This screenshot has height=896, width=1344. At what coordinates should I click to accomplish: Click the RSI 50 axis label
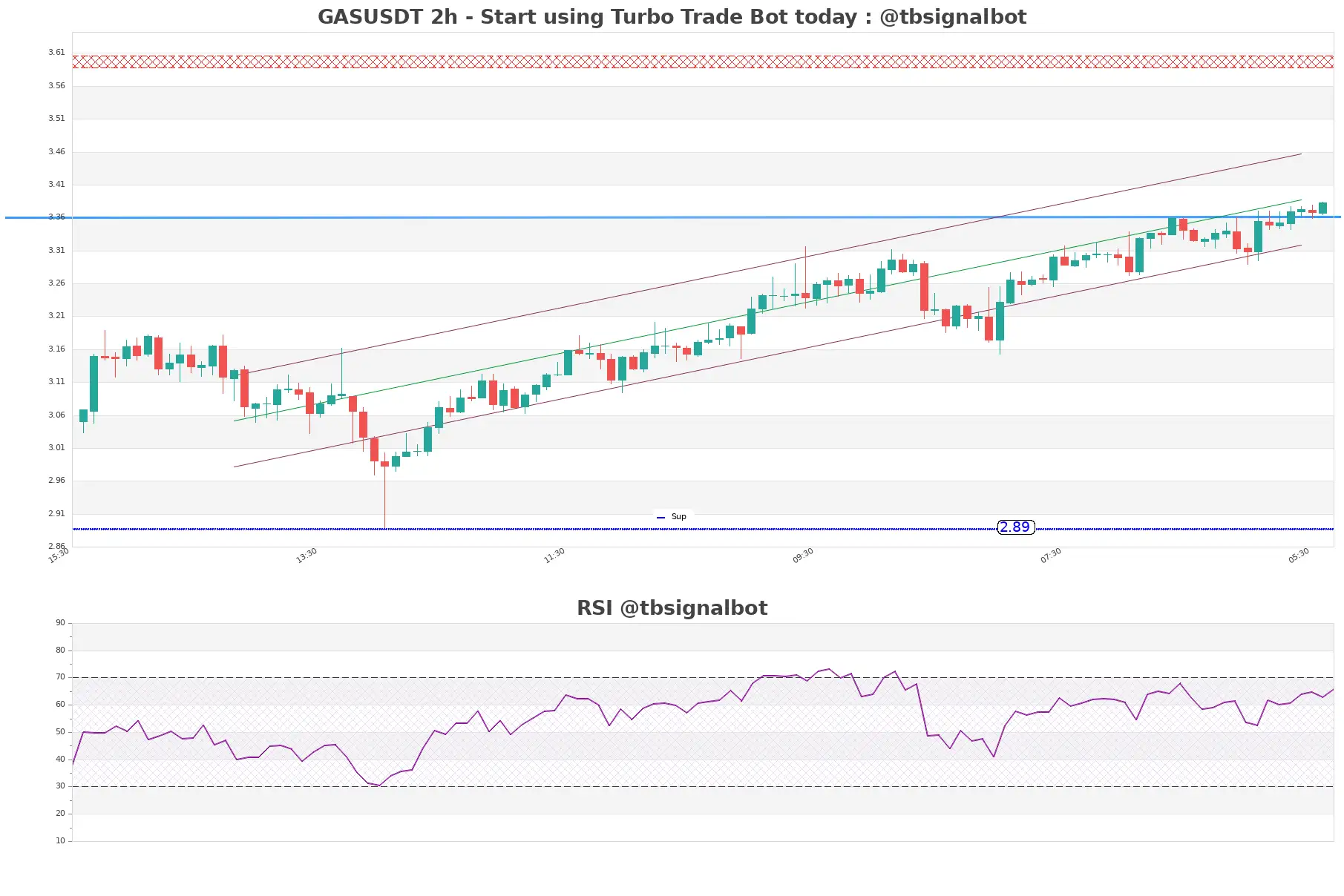pos(60,732)
